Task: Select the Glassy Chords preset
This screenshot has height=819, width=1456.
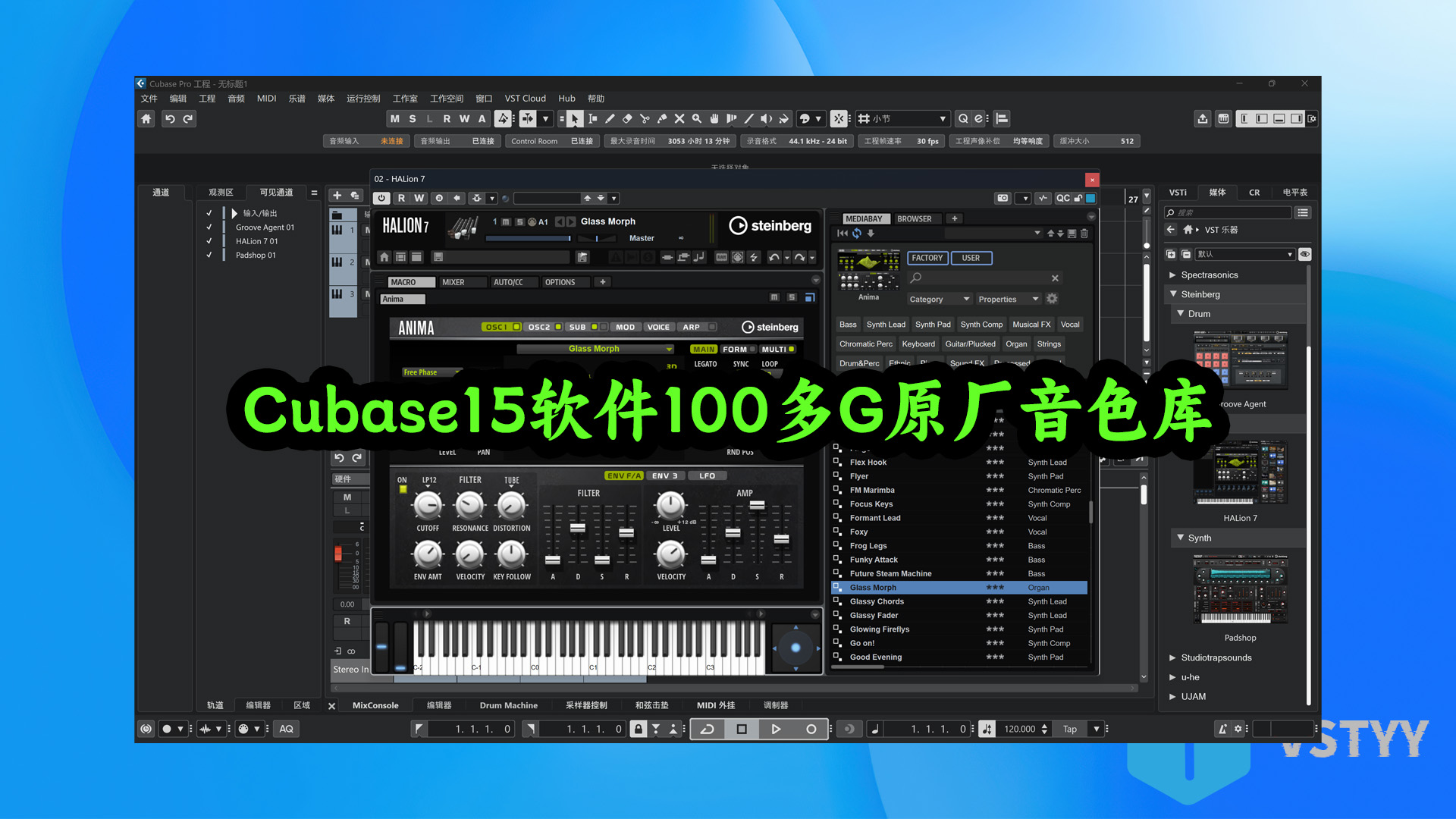Action: [x=877, y=601]
